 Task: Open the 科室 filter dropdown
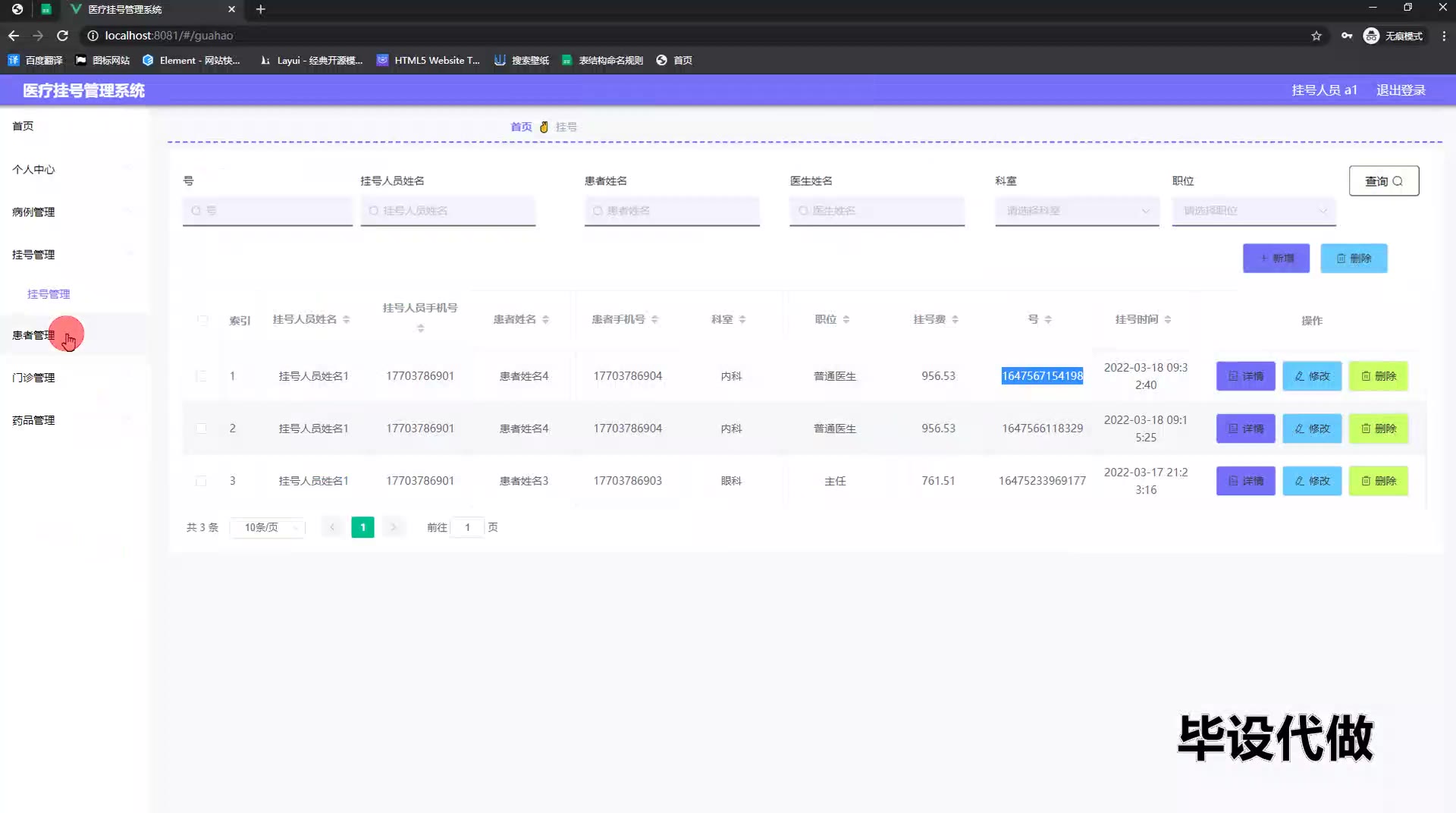[x=1077, y=211]
